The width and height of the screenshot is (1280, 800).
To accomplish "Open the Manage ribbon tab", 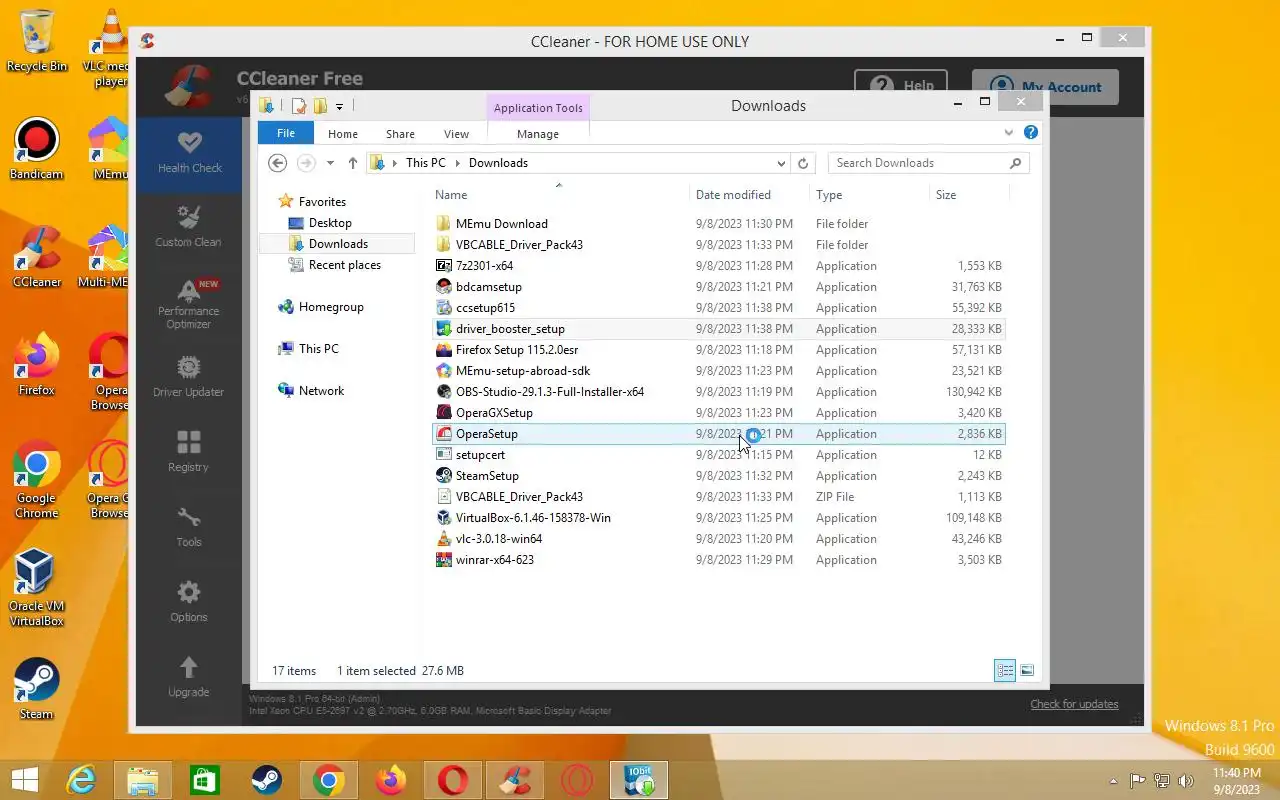I will tap(538, 134).
